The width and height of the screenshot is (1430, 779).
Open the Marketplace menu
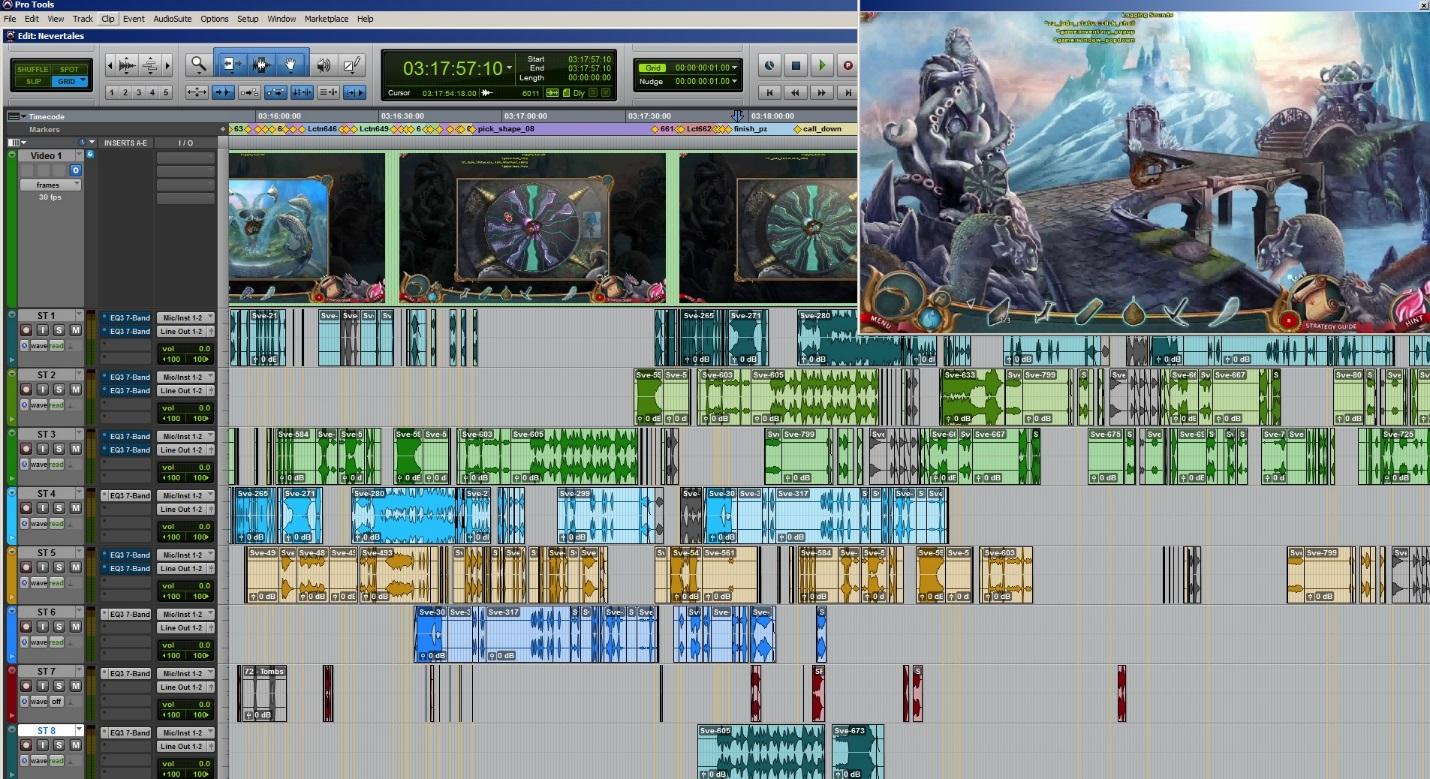coord(326,19)
